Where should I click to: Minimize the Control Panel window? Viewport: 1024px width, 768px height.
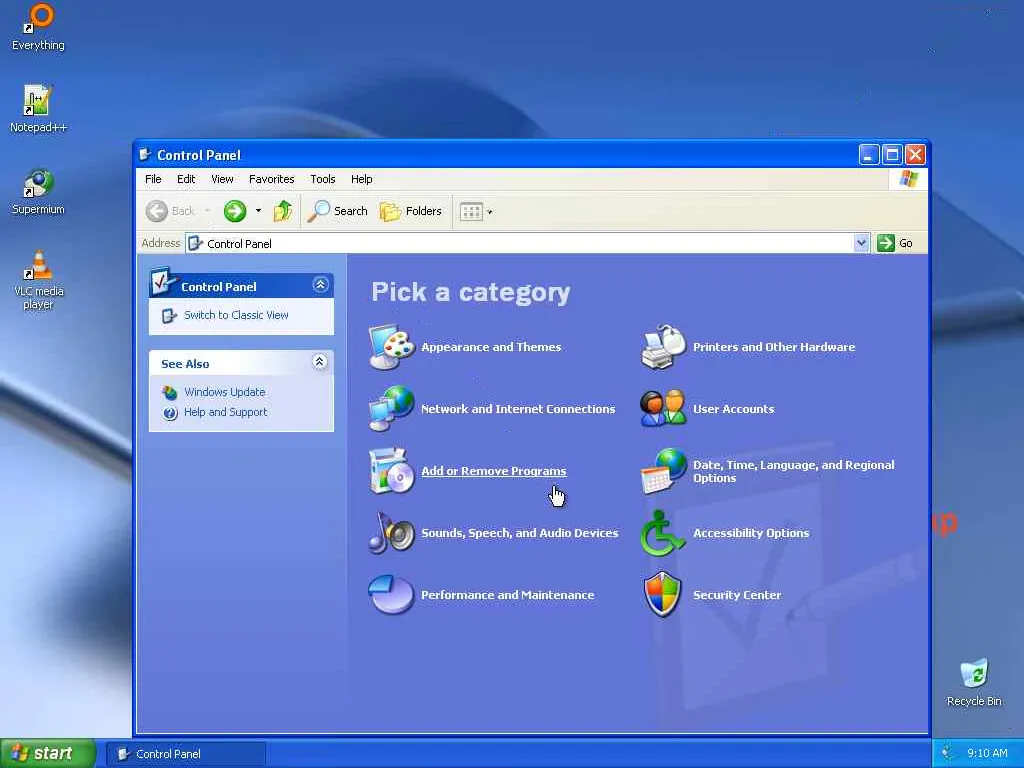tap(869, 155)
